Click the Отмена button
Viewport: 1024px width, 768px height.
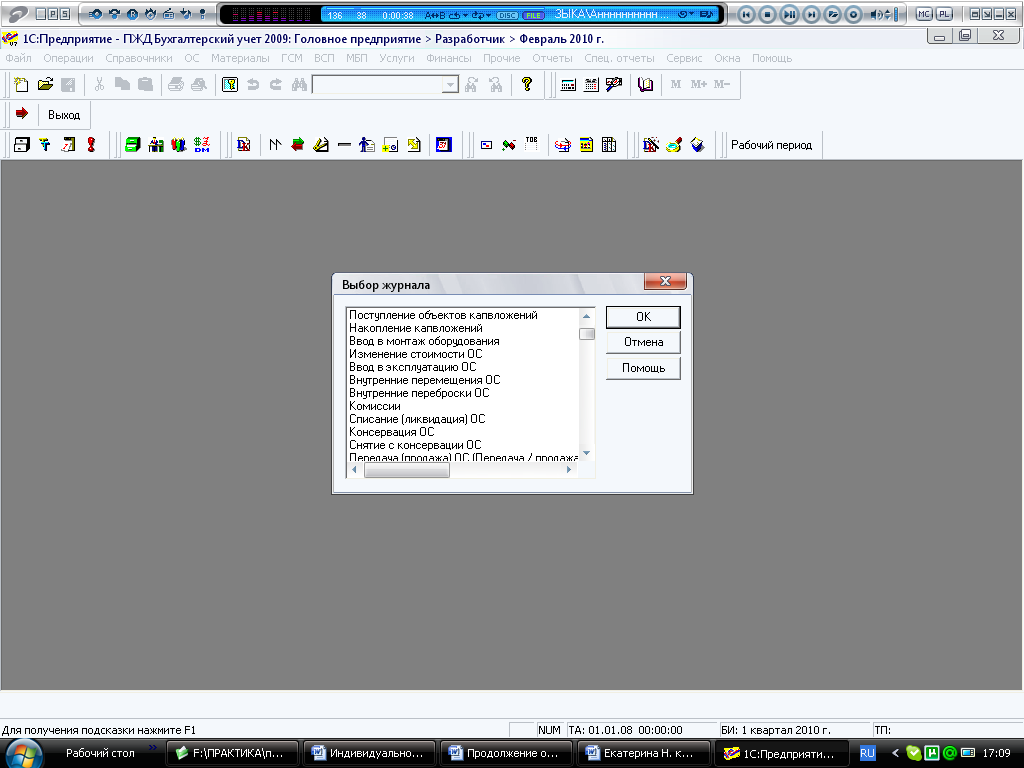coord(643,342)
